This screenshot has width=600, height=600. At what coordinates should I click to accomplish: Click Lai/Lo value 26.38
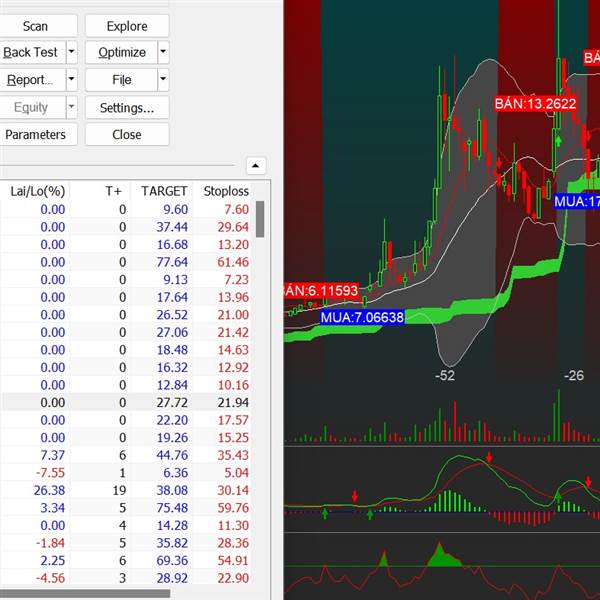pos(49,490)
